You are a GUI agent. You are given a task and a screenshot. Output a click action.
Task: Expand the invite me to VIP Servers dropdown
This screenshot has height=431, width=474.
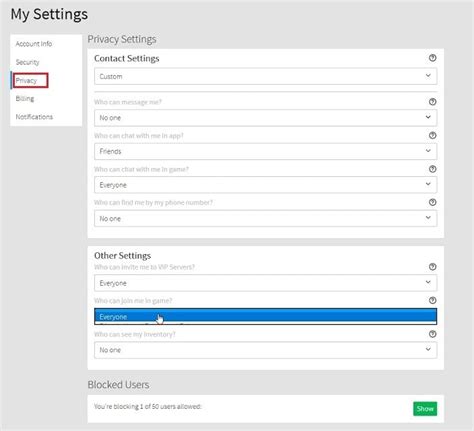(265, 283)
